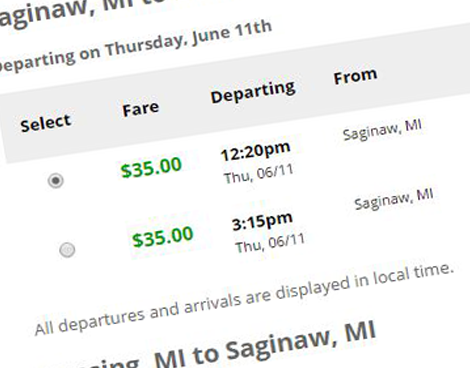Click the Departing on Thursday, June 11th heading
Viewport: 470px width, 368px height.
(x=133, y=46)
